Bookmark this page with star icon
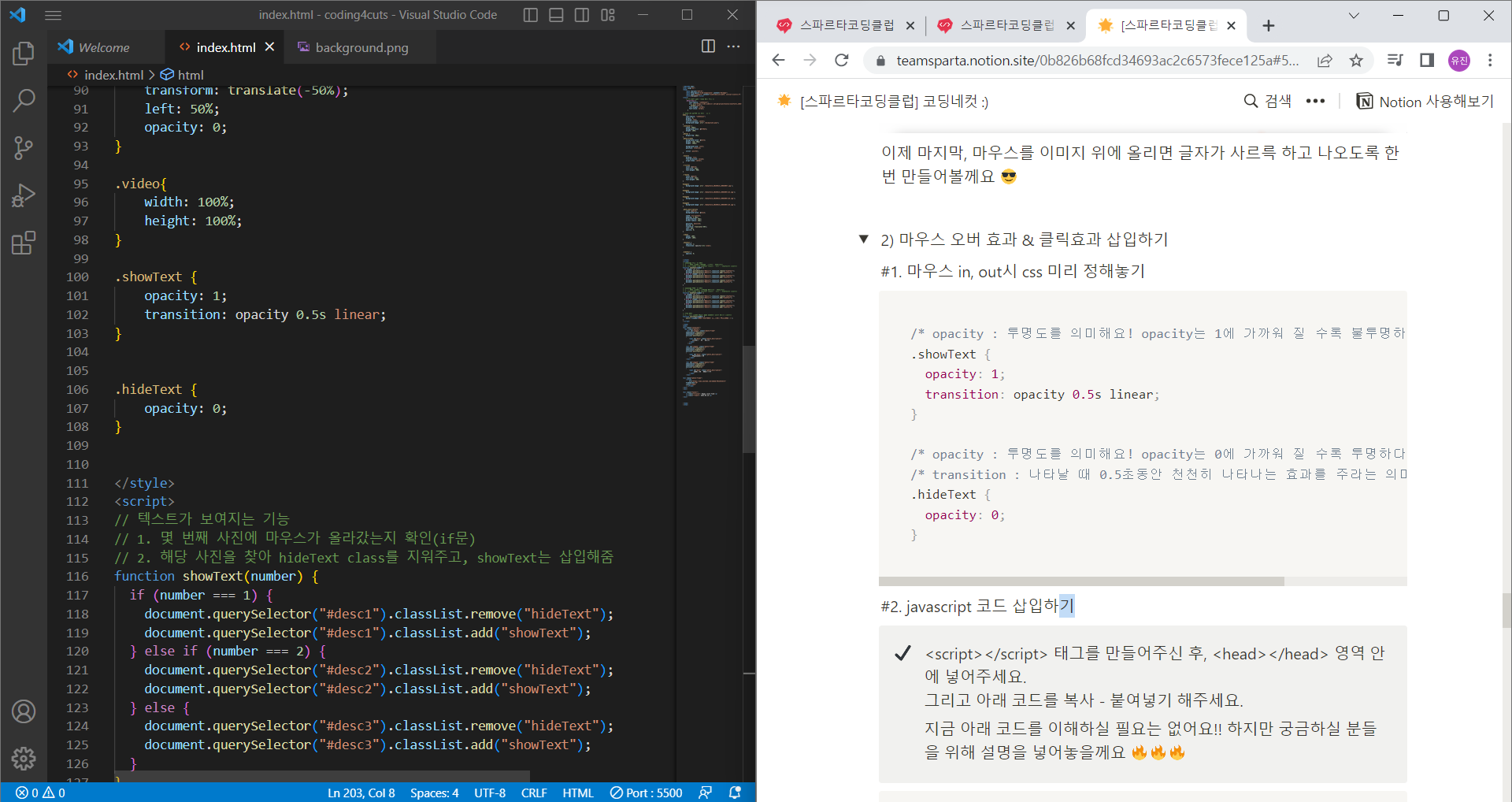 (1356, 61)
